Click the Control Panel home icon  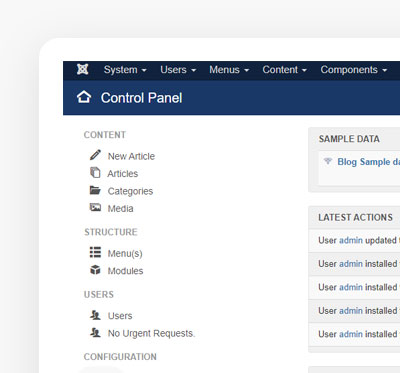click(x=84, y=97)
